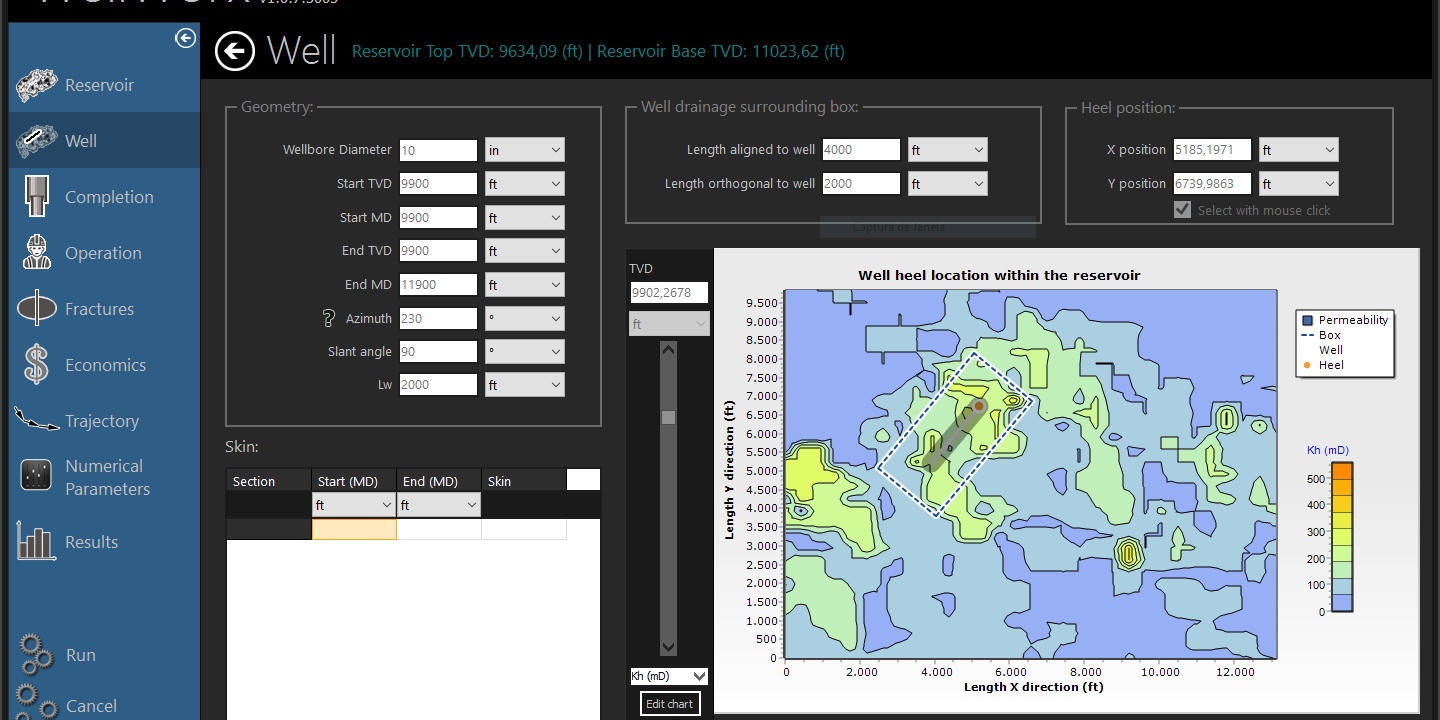Open Operation via the worker icon
This screenshot has width=1440, height=720.
click(x=37, y=252)
